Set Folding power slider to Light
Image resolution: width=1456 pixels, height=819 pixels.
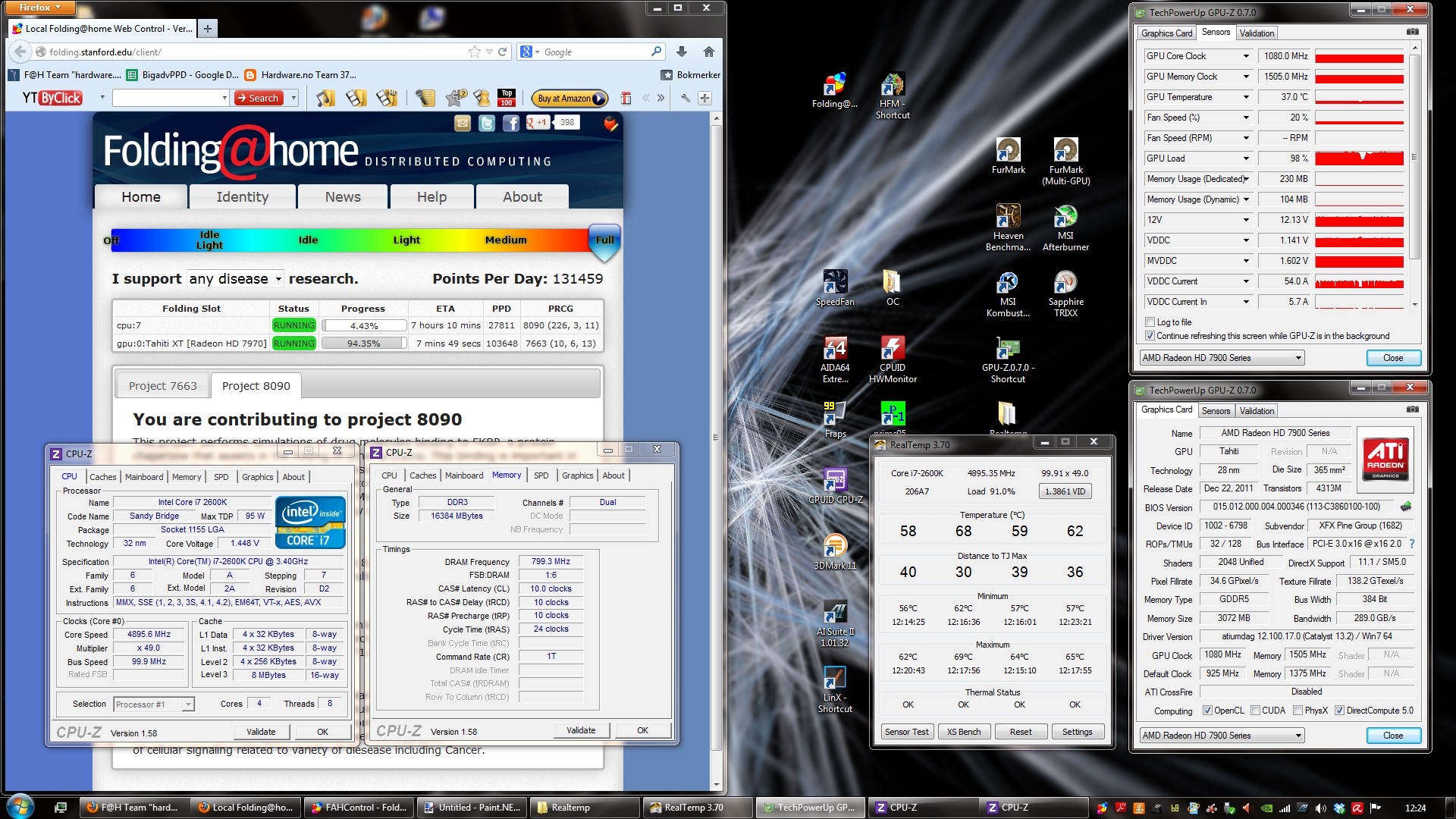click(406, 240)
